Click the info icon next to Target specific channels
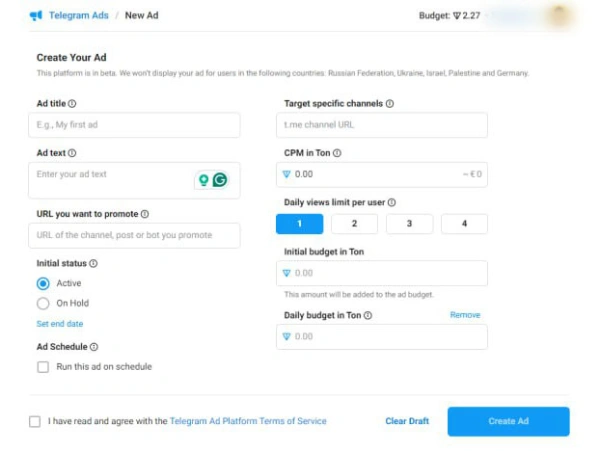This screenshot has width=600, height=451. click(390, 104)
